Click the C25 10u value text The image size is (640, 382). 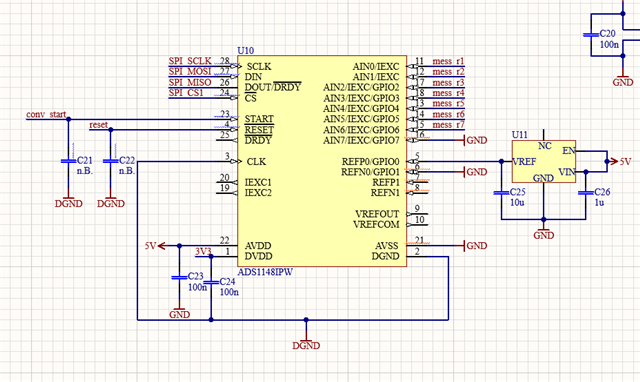pos(517,202)
